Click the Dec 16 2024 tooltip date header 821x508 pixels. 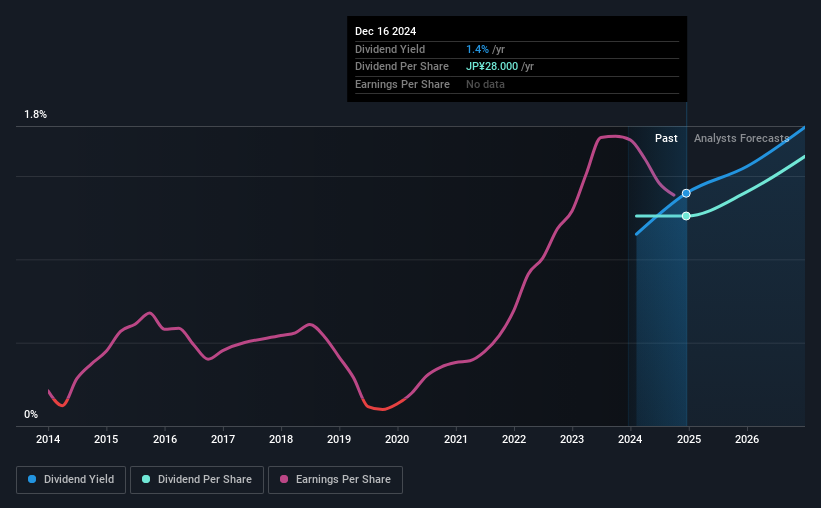click(385, 31)
